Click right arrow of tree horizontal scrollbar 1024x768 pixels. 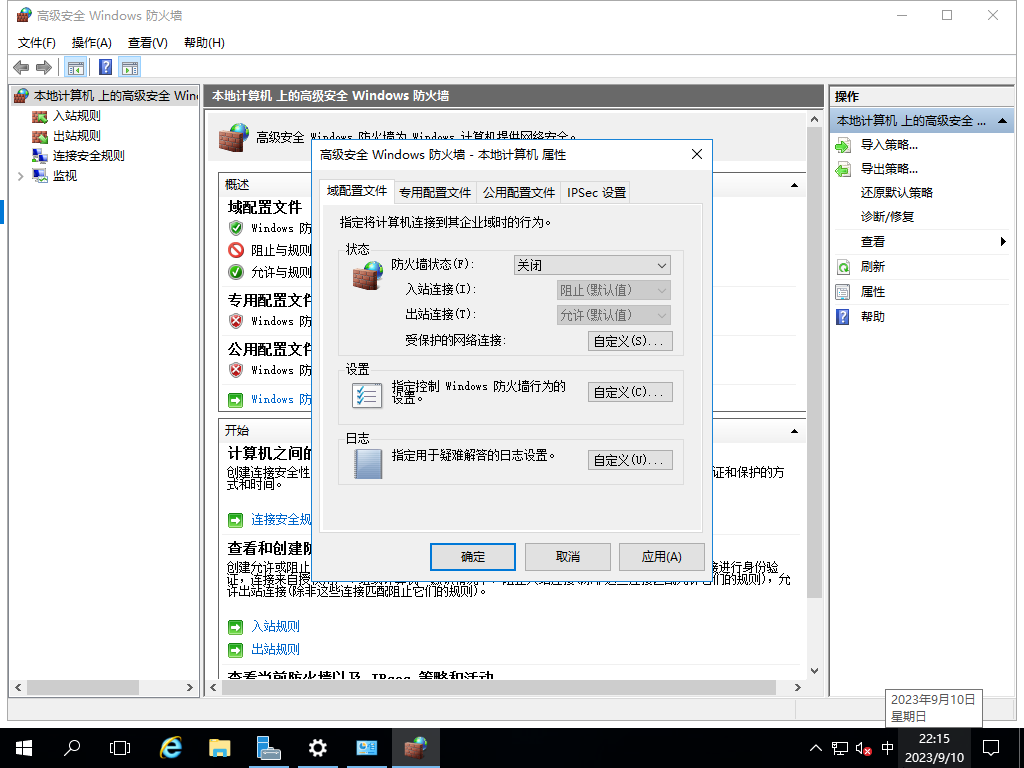pyautogui.click(x=189, y=687)
